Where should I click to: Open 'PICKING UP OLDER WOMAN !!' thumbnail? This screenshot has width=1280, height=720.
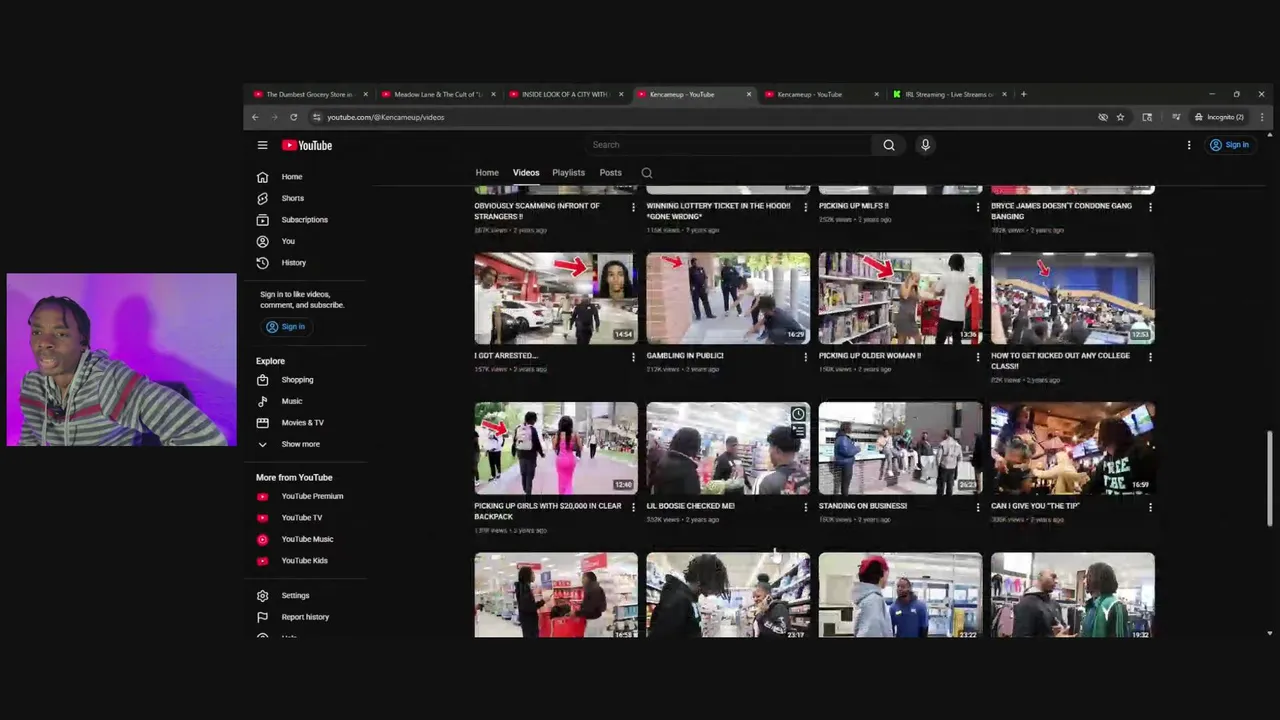tap(900, 298)
